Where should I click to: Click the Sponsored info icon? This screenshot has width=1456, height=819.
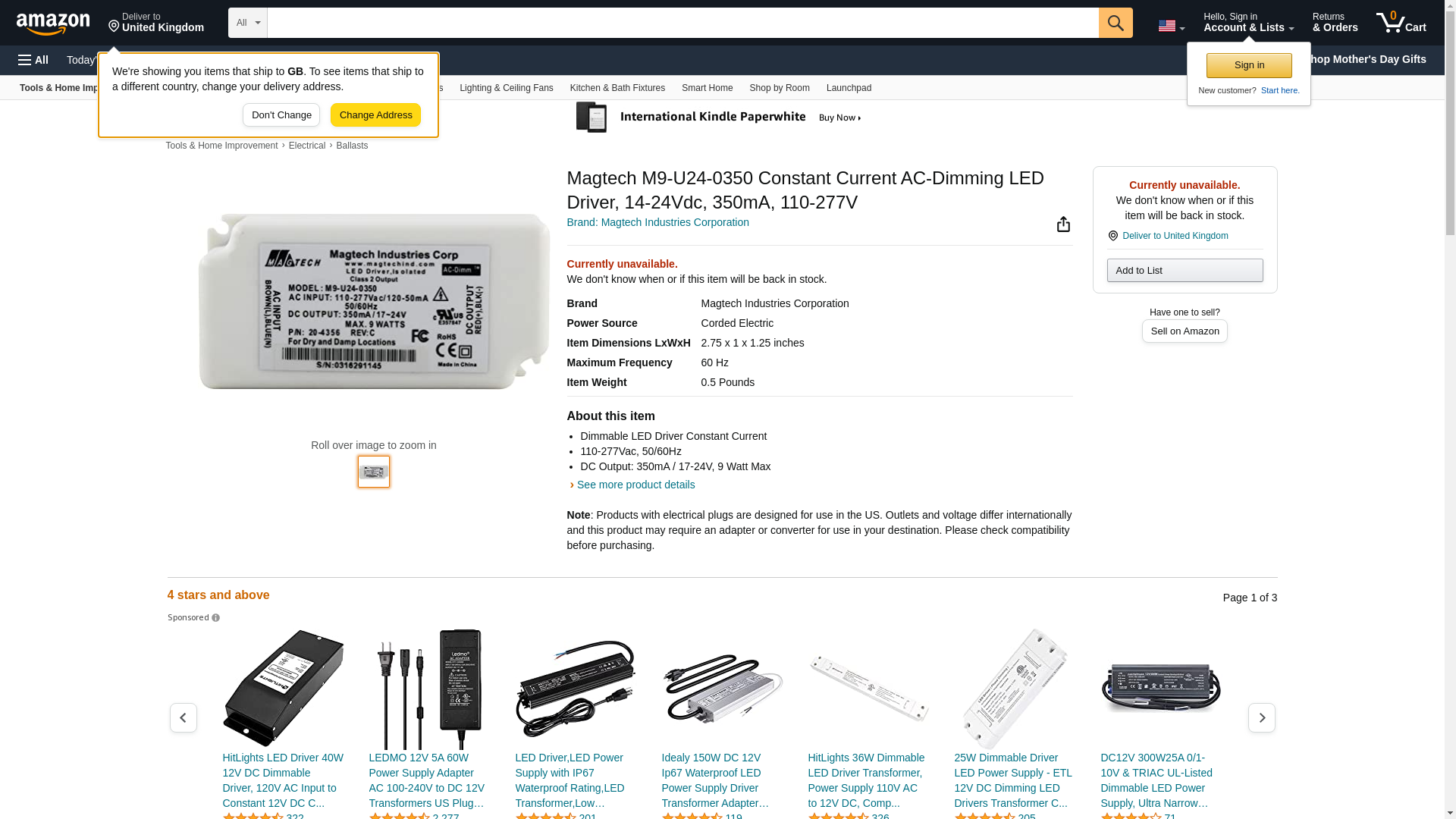[216, 618]
